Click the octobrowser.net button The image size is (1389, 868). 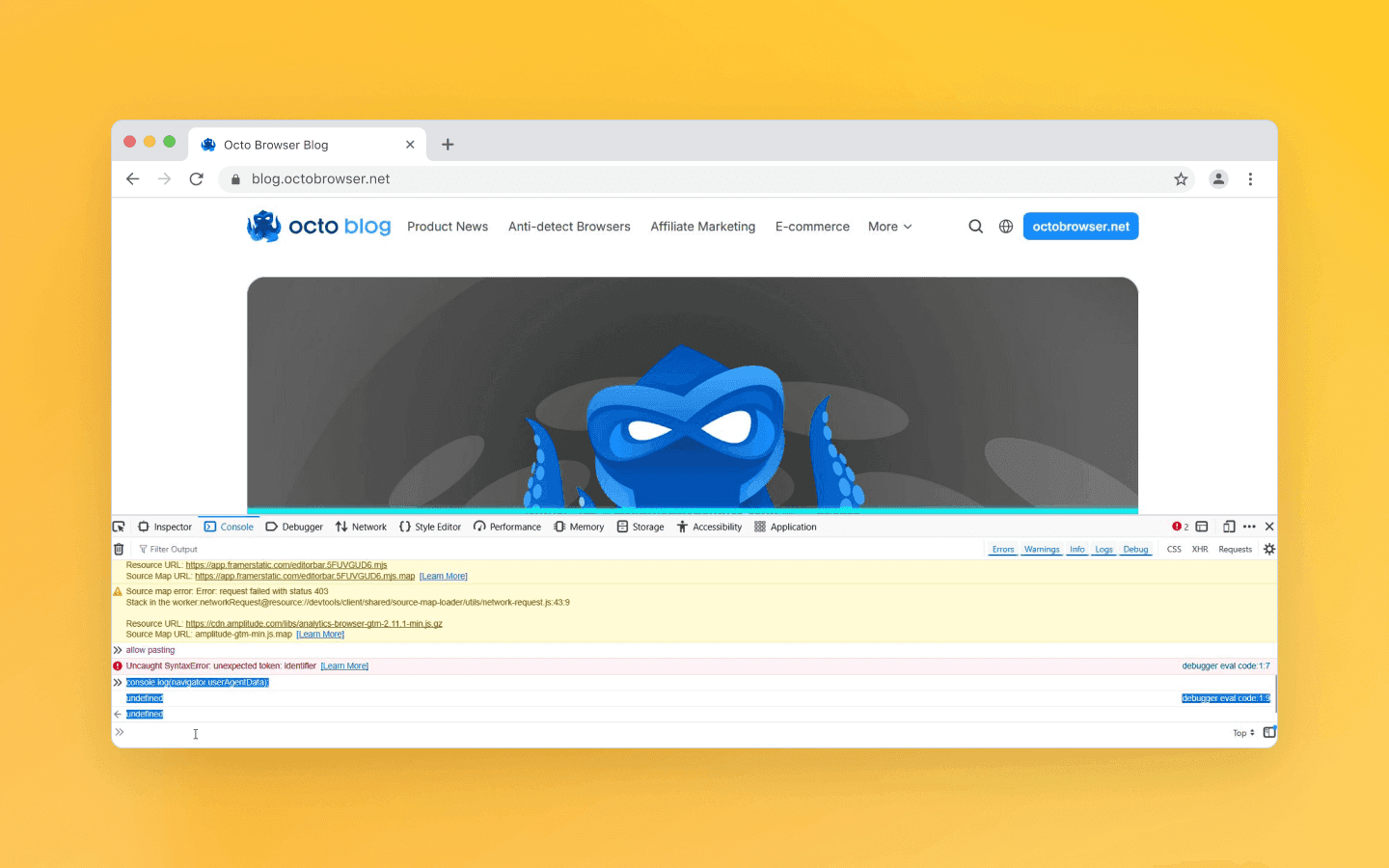1080,226
